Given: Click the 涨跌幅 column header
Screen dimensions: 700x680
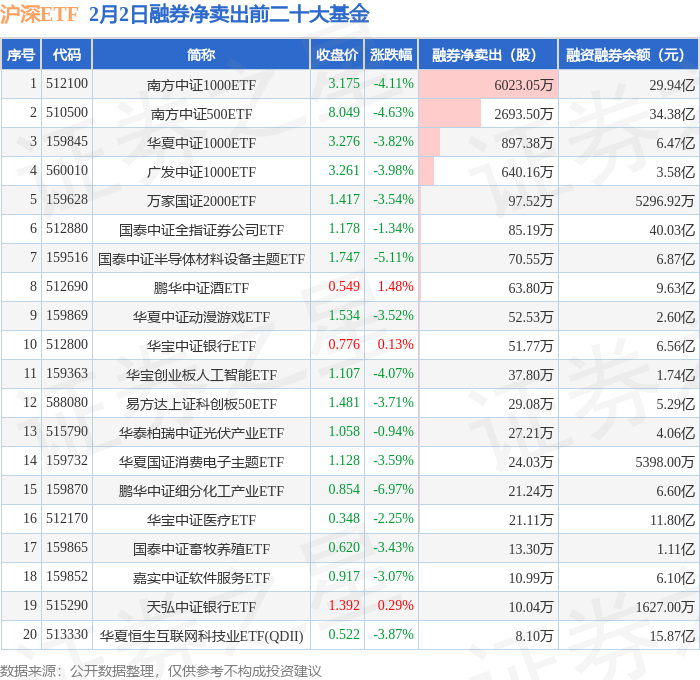Looking at the screenshot, I should (x=391, y=55).
